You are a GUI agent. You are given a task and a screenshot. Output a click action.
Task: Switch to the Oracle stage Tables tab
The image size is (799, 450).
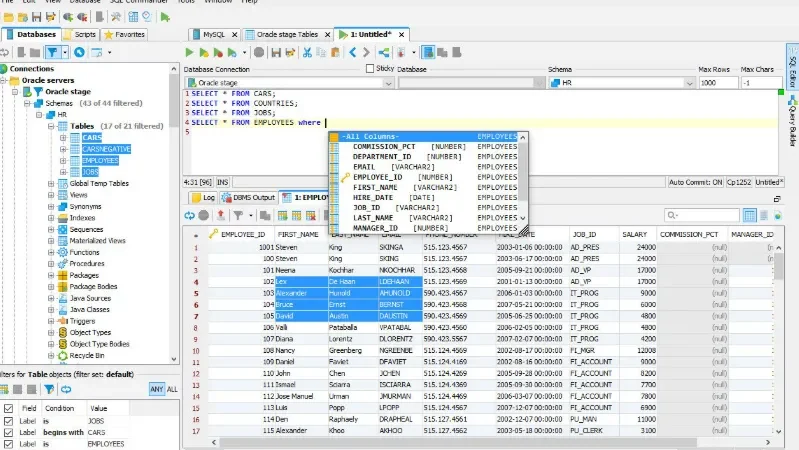[x=287, y=35]
